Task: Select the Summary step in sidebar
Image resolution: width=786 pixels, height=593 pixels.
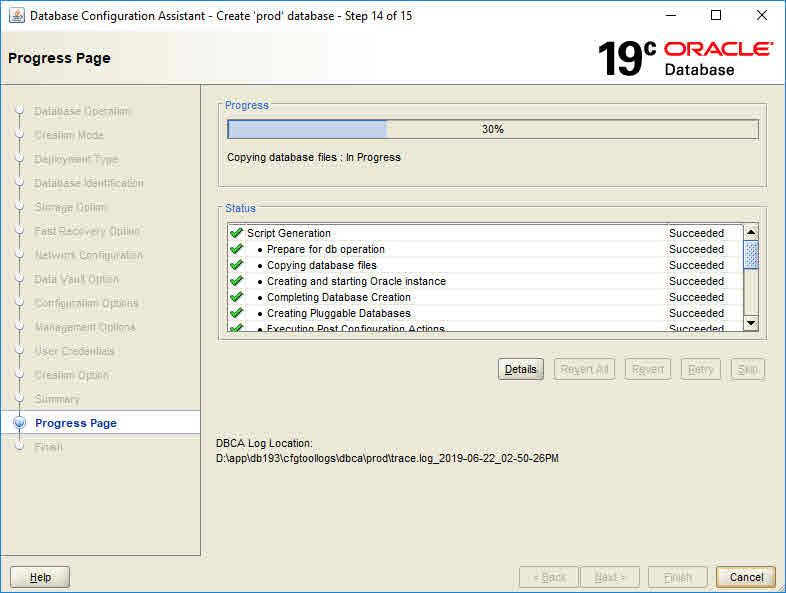Action: coord(57,399)
